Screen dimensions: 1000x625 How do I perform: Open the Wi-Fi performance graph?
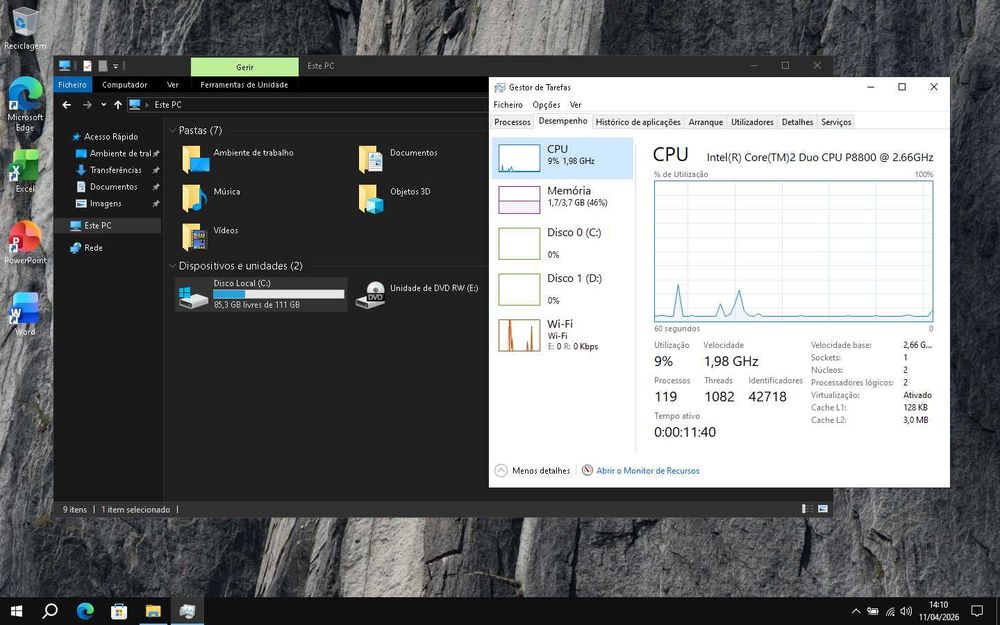(x=518, y=335)
